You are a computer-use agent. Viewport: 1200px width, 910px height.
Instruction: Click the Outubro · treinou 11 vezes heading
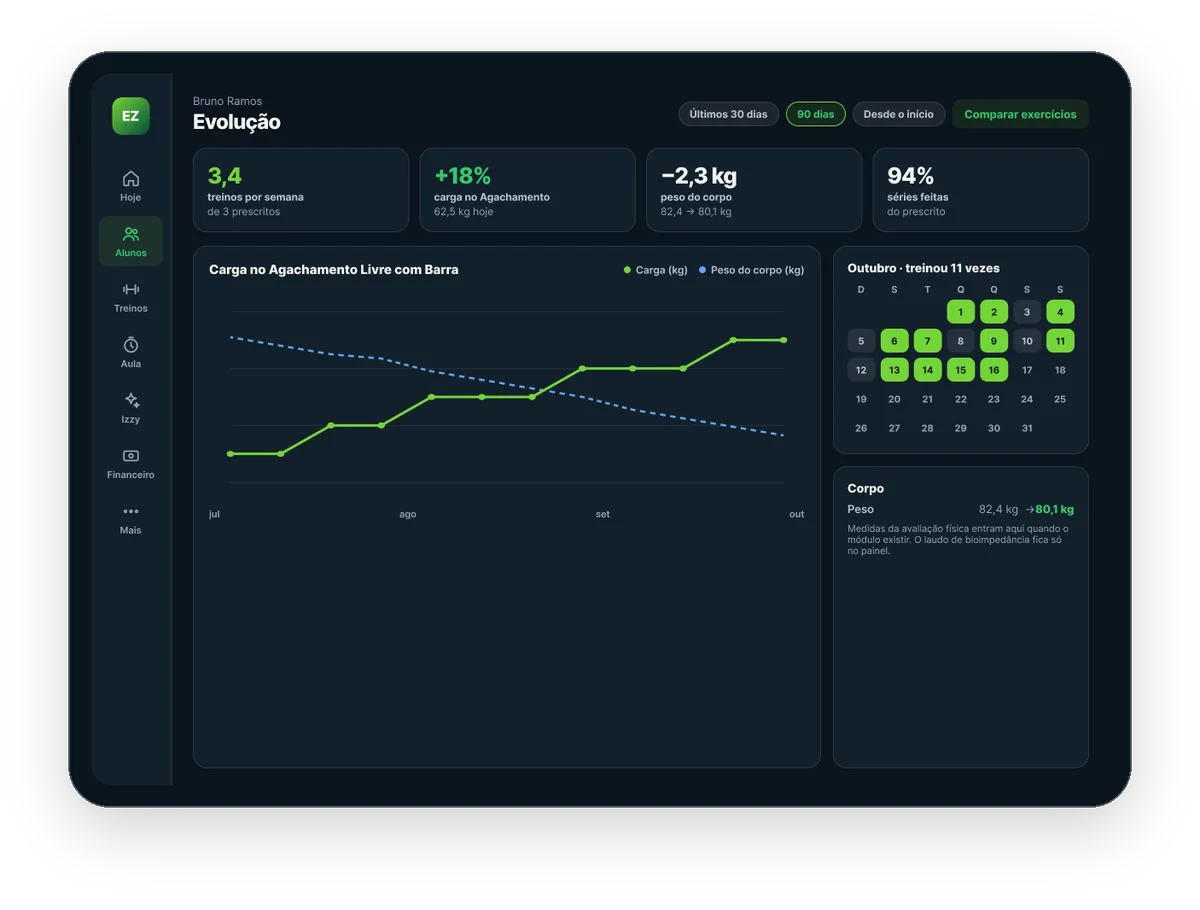[923, 268]
